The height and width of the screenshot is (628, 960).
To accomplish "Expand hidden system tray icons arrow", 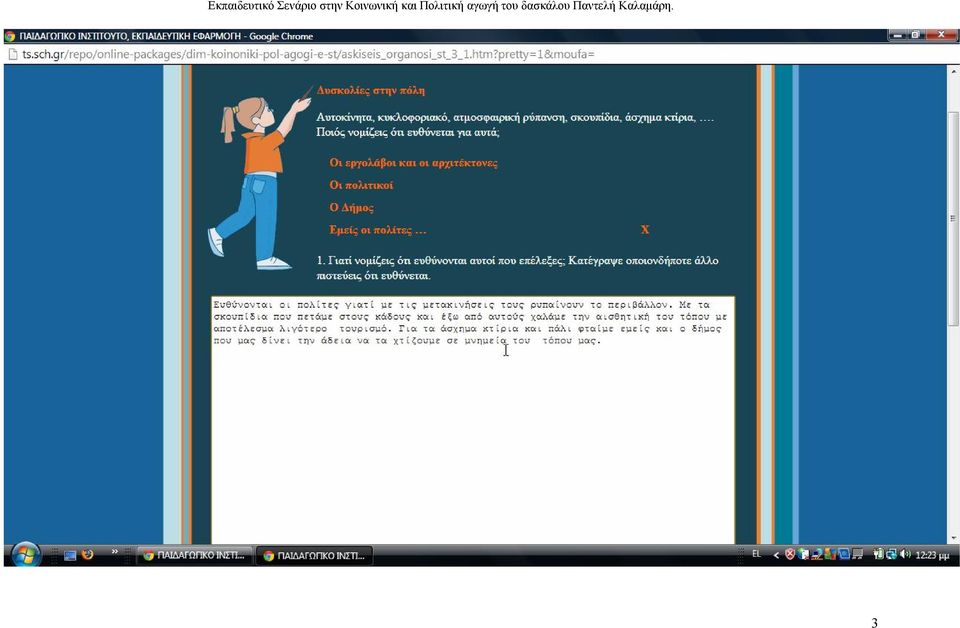I will 776,555.
